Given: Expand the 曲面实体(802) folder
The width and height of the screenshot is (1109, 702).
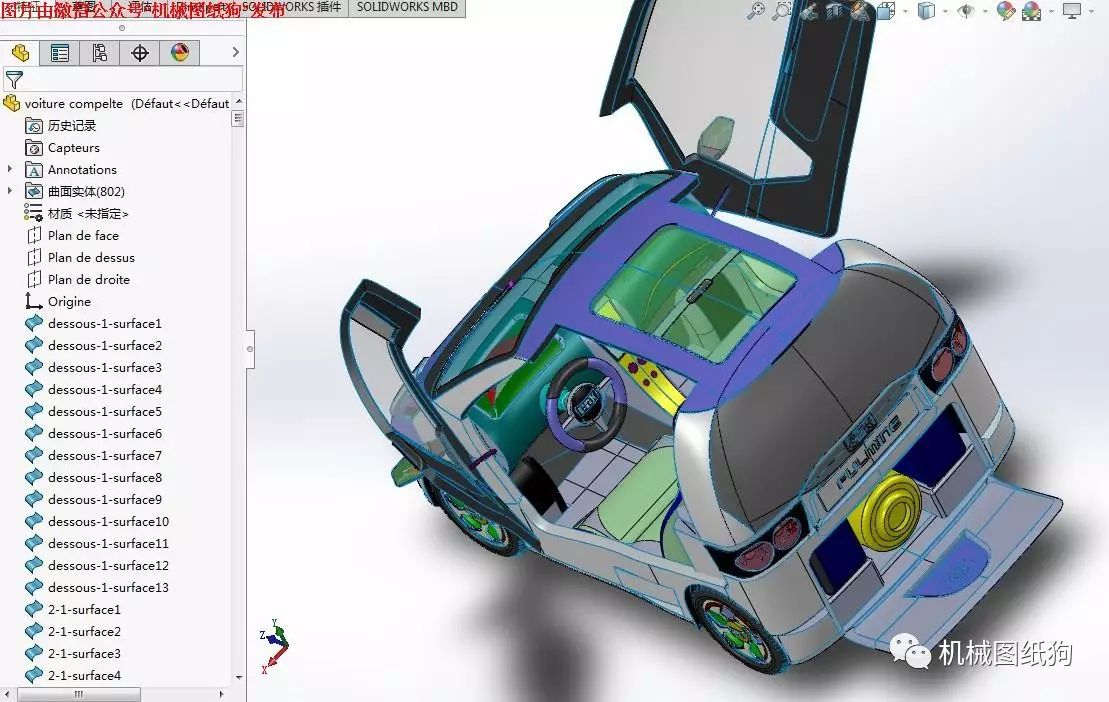Looking at the screenshot, I should pyautogui.click(x=10, y=192).
